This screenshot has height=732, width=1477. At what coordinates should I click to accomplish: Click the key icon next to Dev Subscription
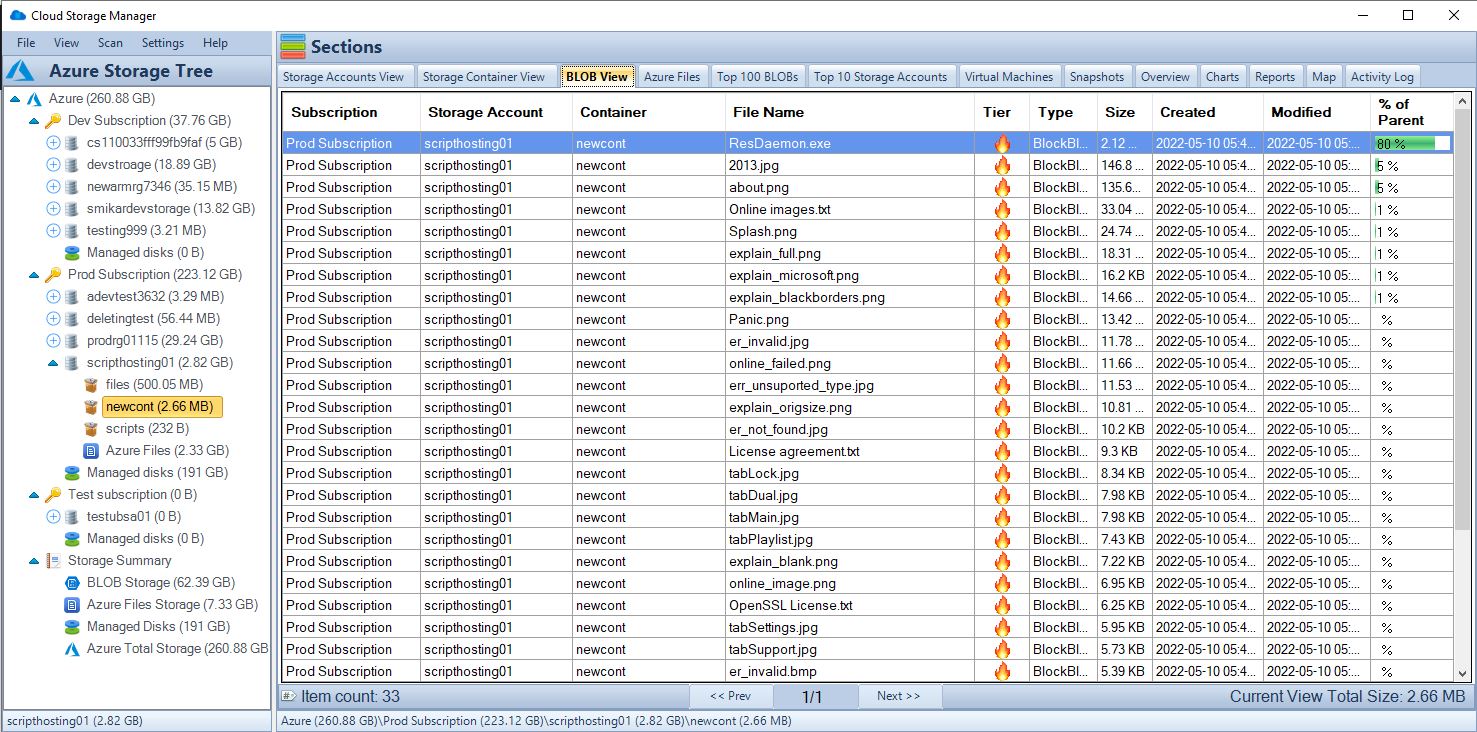tap(53, 121)
